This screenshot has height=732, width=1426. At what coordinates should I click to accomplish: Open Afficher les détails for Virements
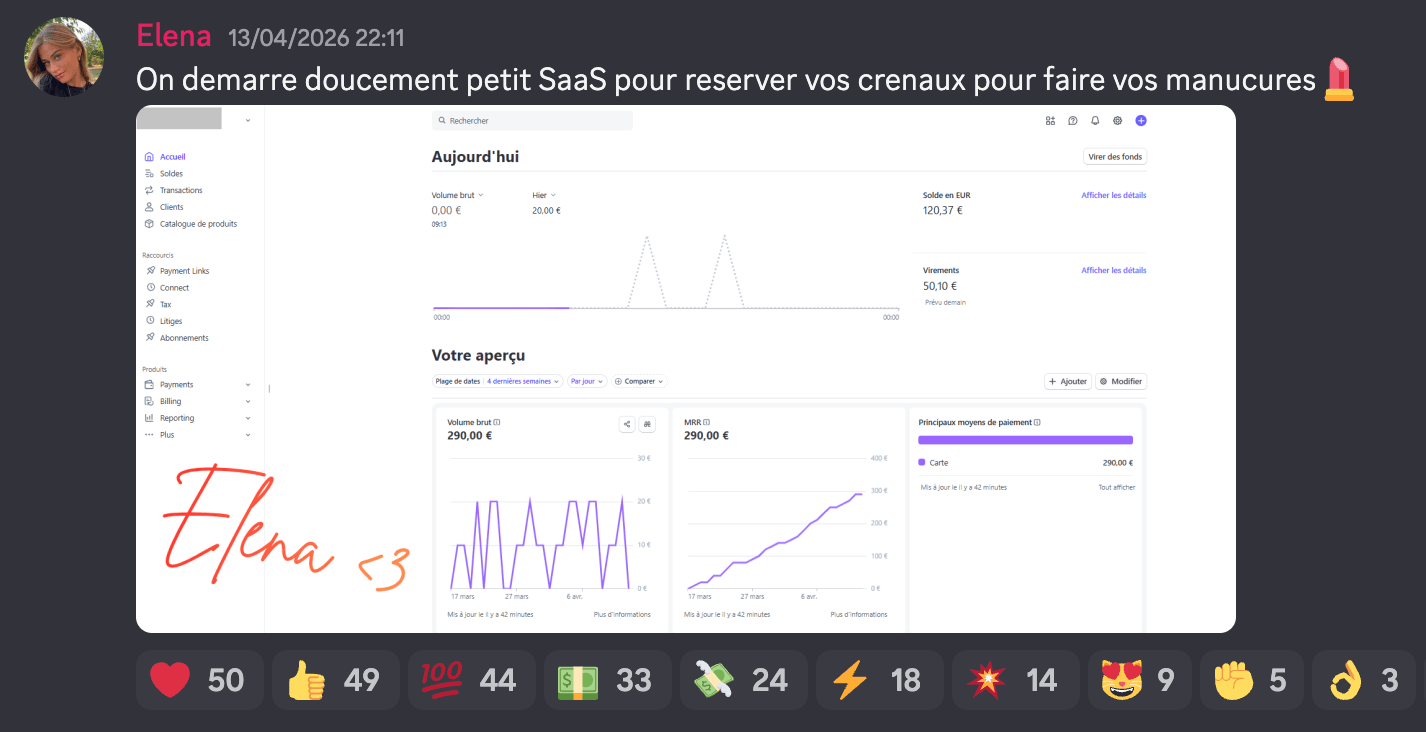[x=1114, y=270]
